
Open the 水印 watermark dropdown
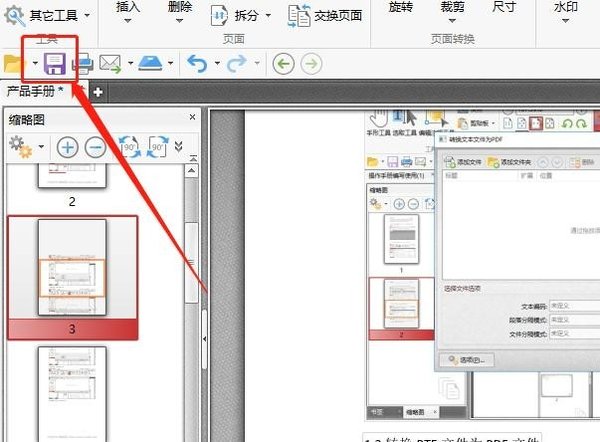click(566, 11)
